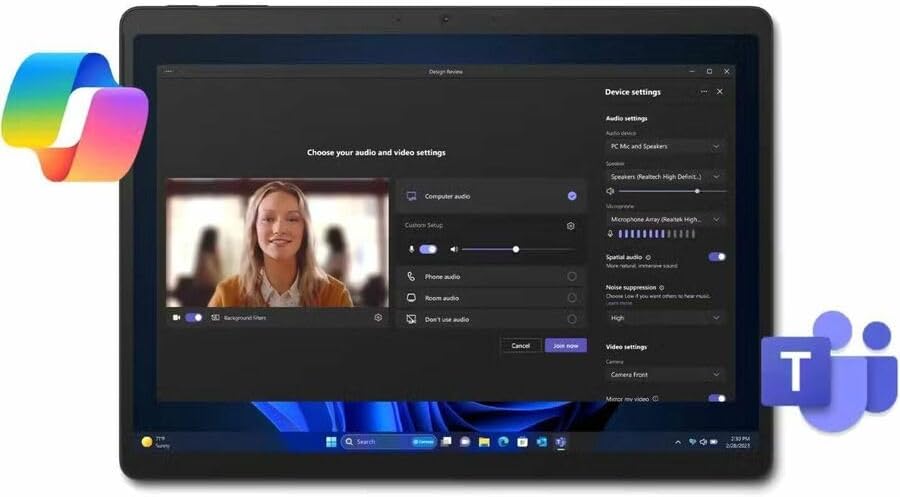Click the battery icon in the system tray

(714, 442)
